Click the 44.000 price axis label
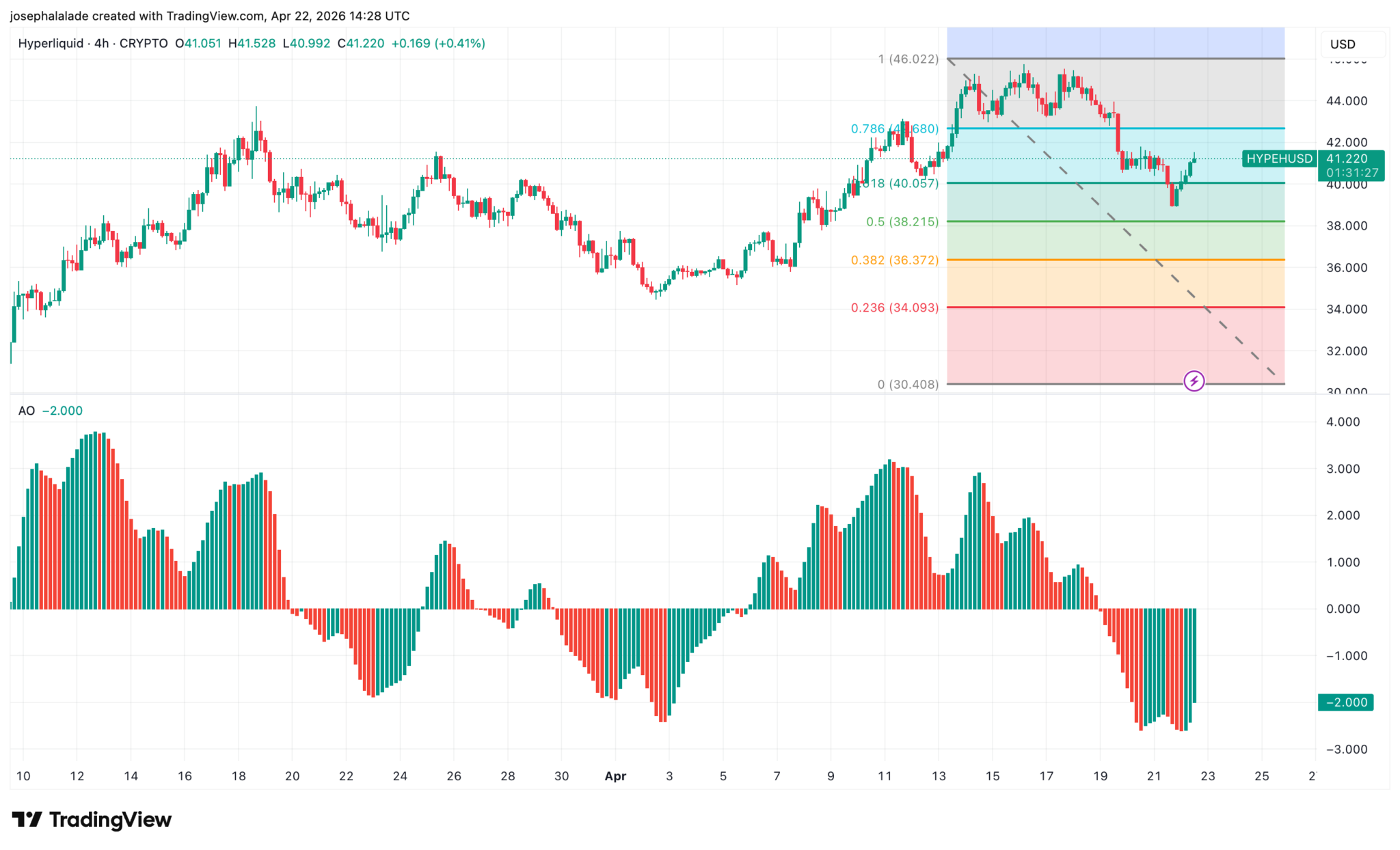 pyautogui.click(x=1347, y=101)
